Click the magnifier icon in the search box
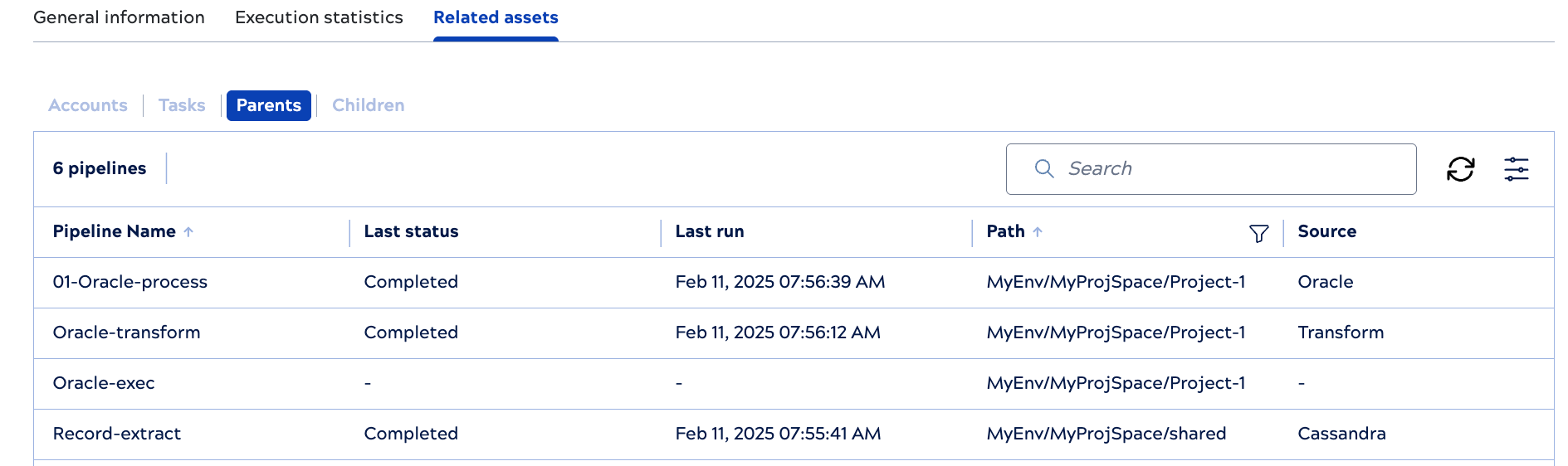1568x466 pixels. (1044, 169)
